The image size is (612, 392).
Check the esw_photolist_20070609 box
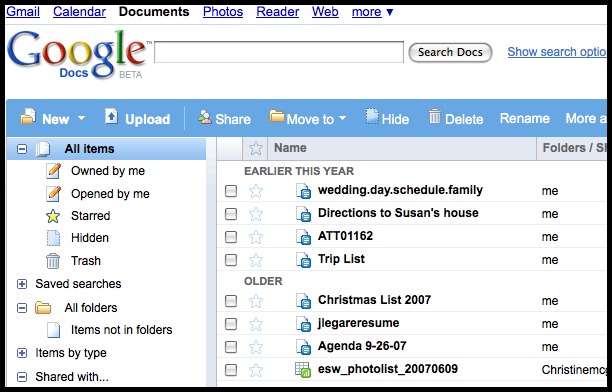click(x=231, y=370)
